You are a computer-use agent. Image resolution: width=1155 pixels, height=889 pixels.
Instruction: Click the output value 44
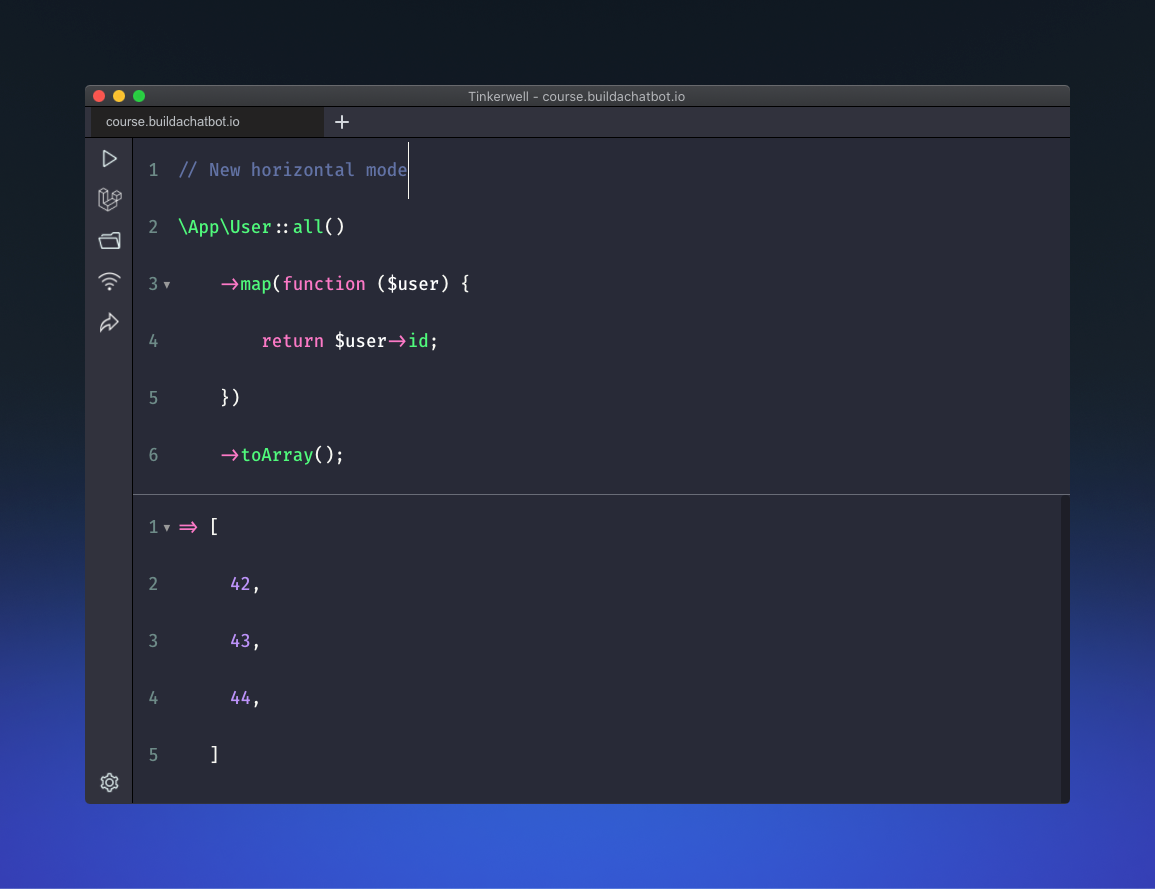click(240, 698)
